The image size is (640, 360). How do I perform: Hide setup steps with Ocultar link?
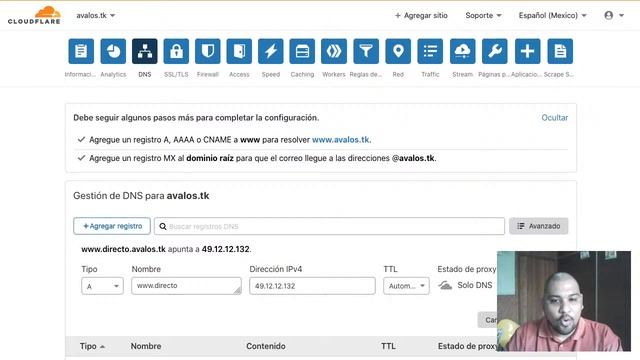click(x=554, y=118)
